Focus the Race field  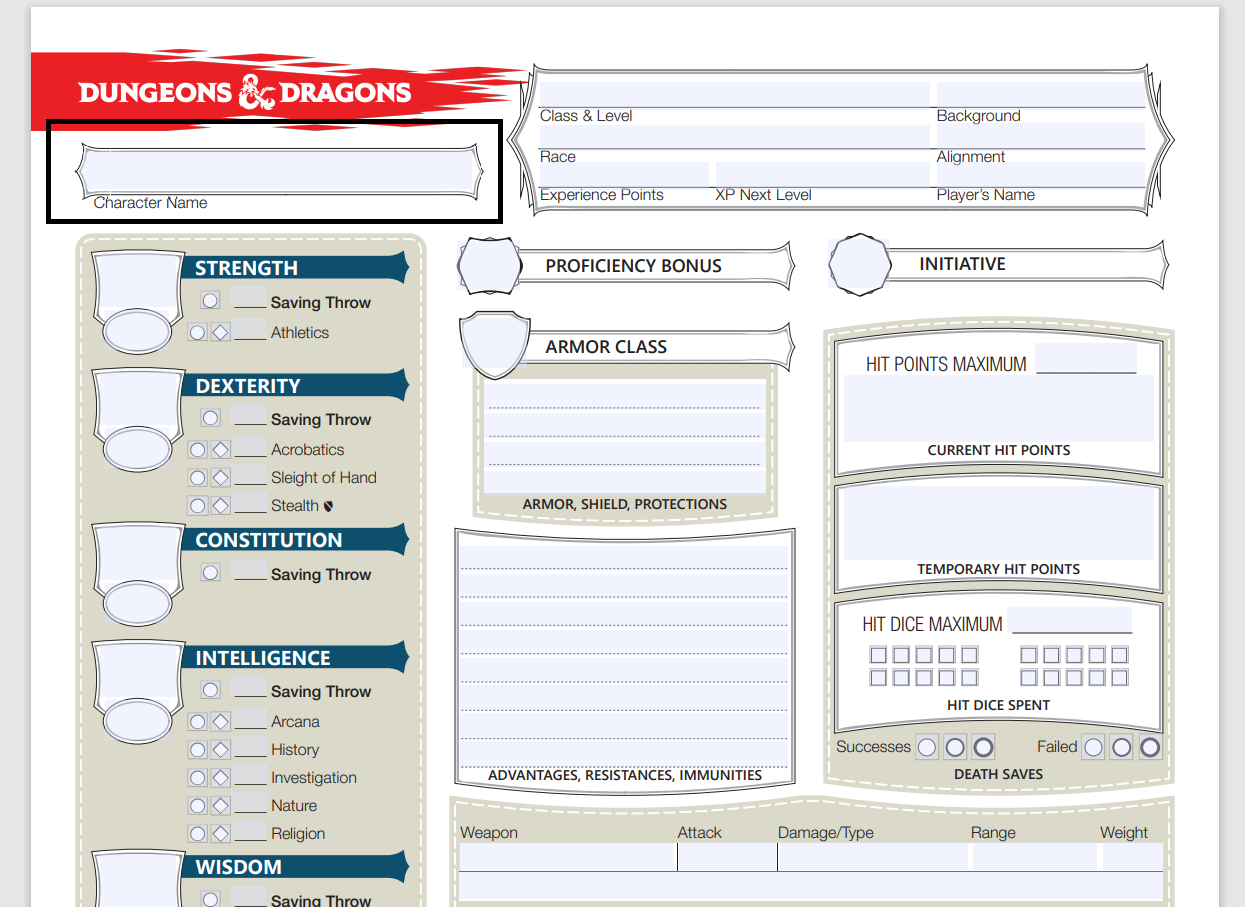[734, 136]
